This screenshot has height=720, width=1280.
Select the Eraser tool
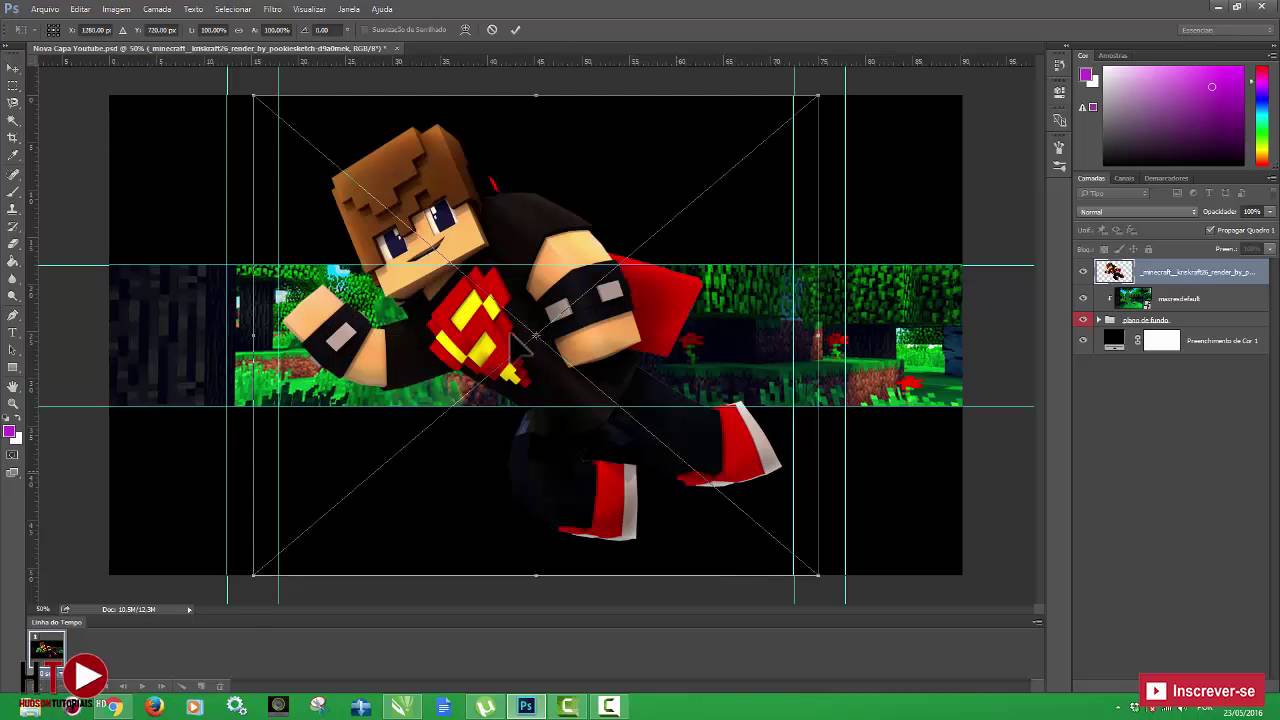pyautogui.click(x=13, y=243)
